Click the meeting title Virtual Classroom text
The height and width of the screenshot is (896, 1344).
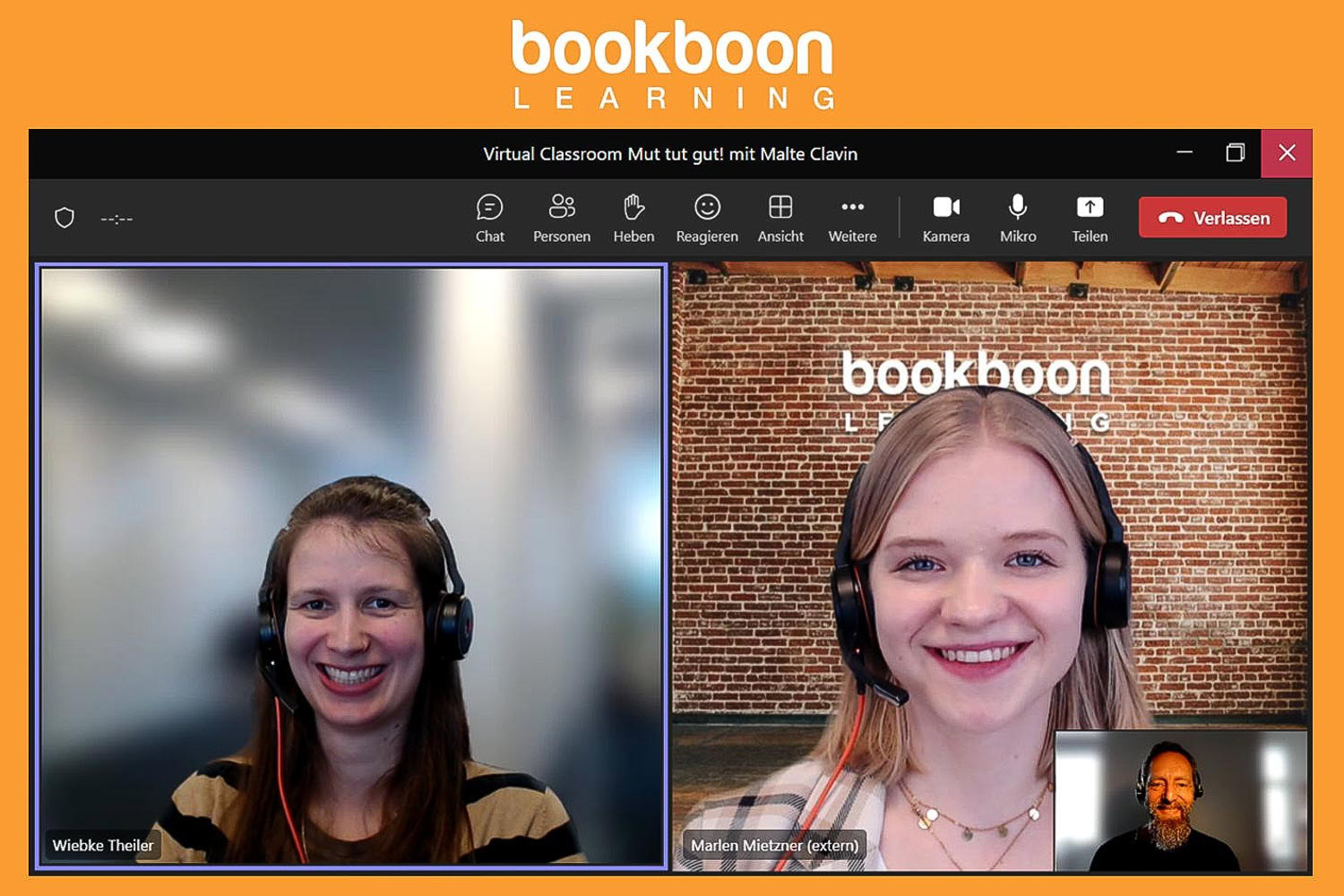[670, 154]
